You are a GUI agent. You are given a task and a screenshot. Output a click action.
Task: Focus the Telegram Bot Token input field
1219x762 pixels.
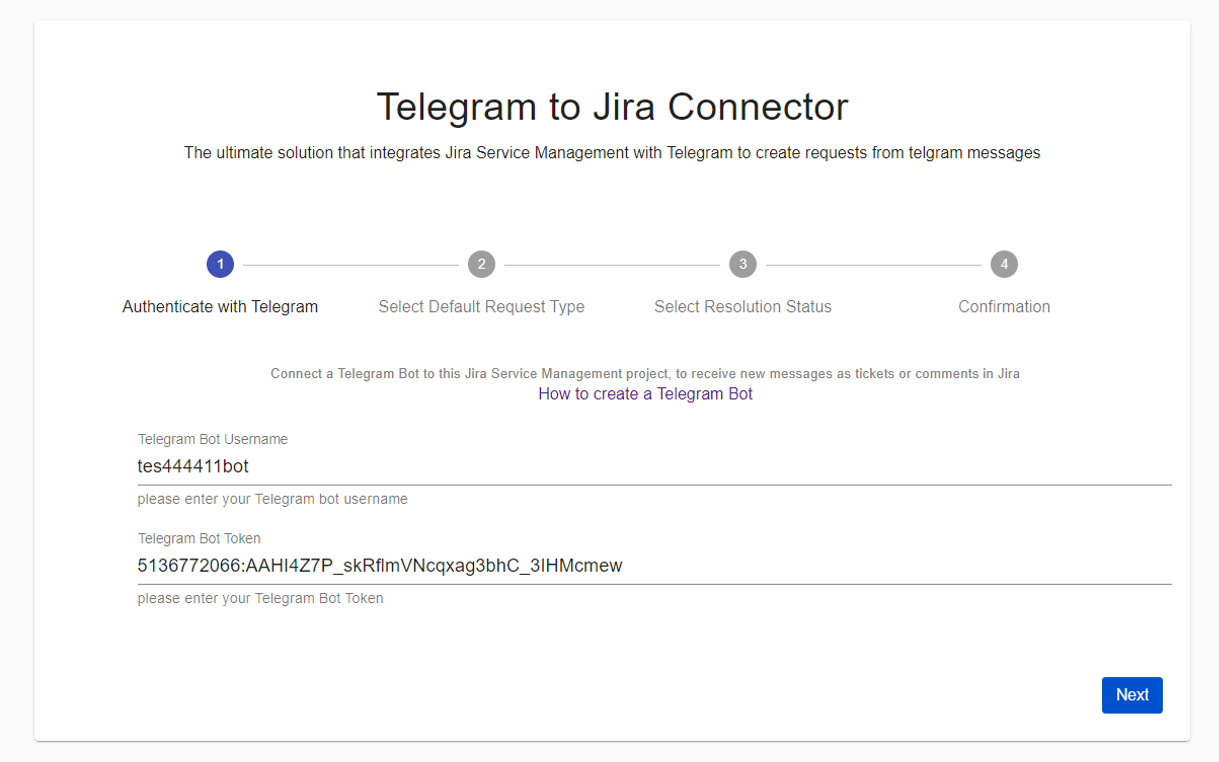click(654, 566)
